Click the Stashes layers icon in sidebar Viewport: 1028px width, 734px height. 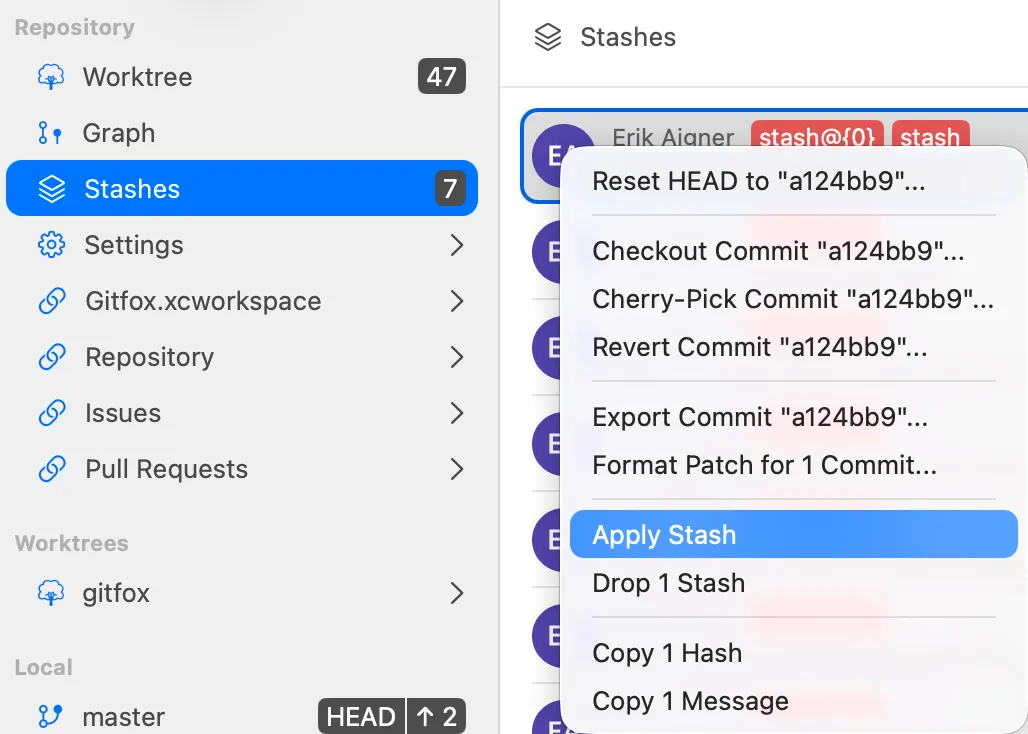tap(52, 189)
